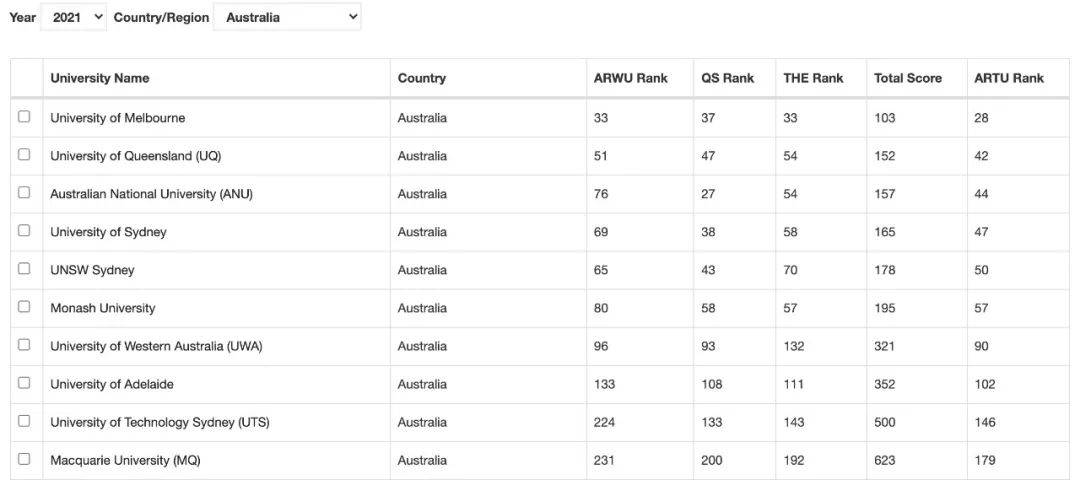Sort by the ARTU Rank column header

tap(1008, 79)
